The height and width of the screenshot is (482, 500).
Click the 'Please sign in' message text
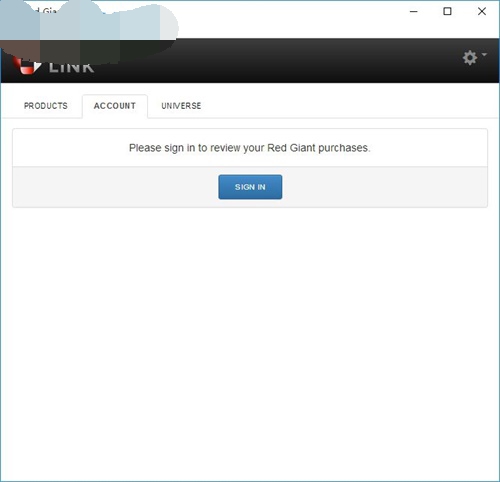250,148
